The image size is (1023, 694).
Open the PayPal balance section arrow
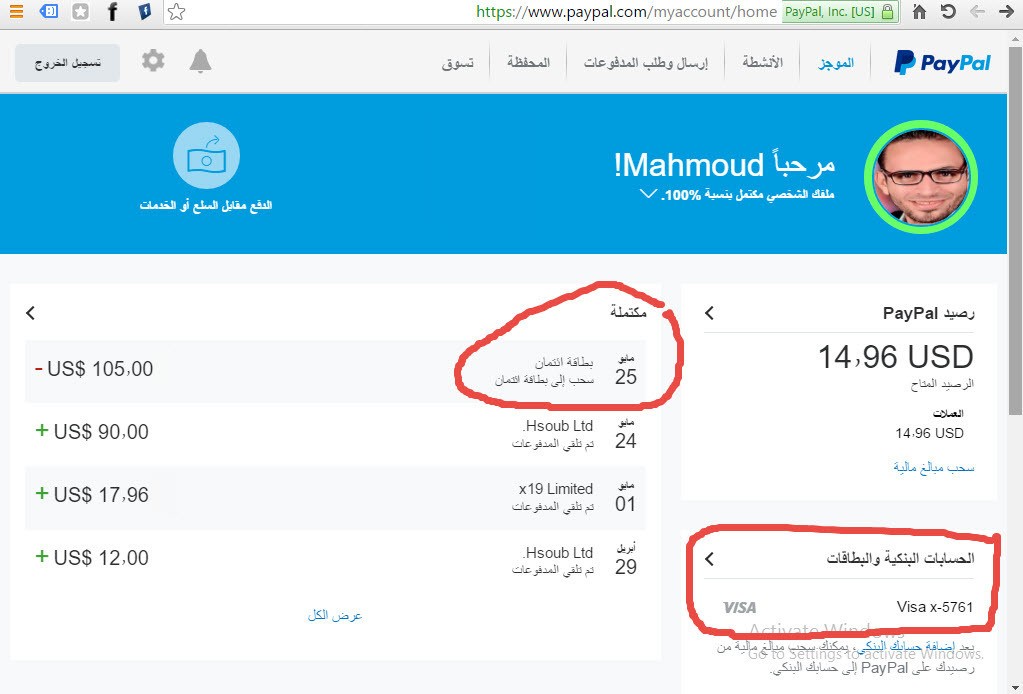(709, 313)
